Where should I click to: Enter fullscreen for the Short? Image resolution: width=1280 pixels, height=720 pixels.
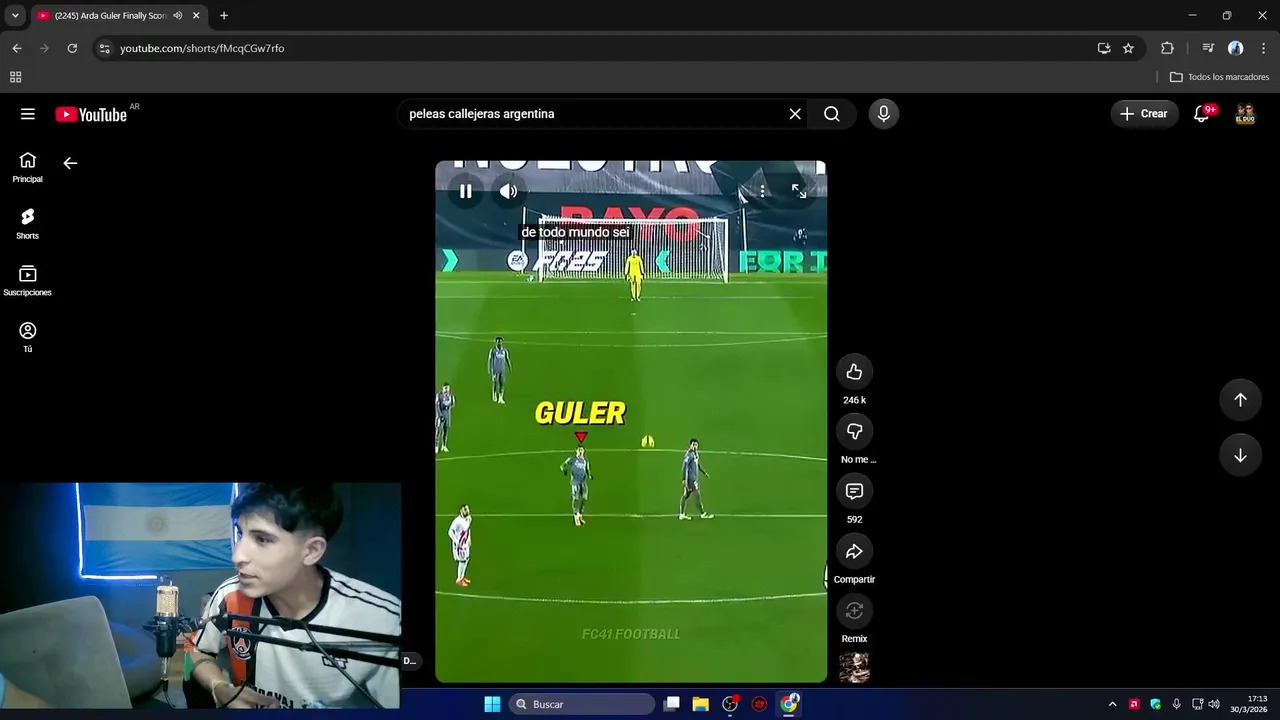point(799,191)
